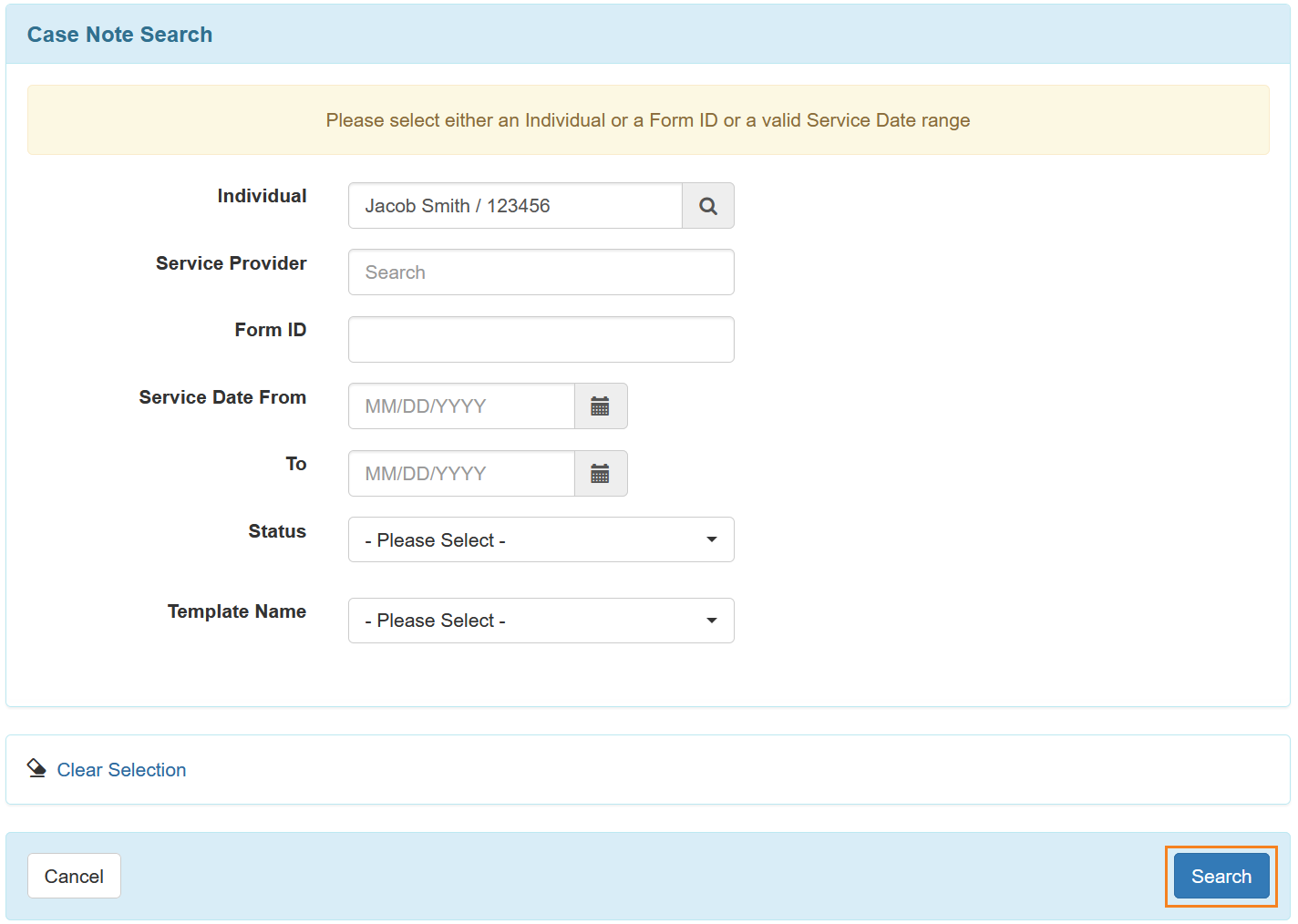Click the yellow notice banner text
The image size is (1298, 924).
[x=647, y=119]
